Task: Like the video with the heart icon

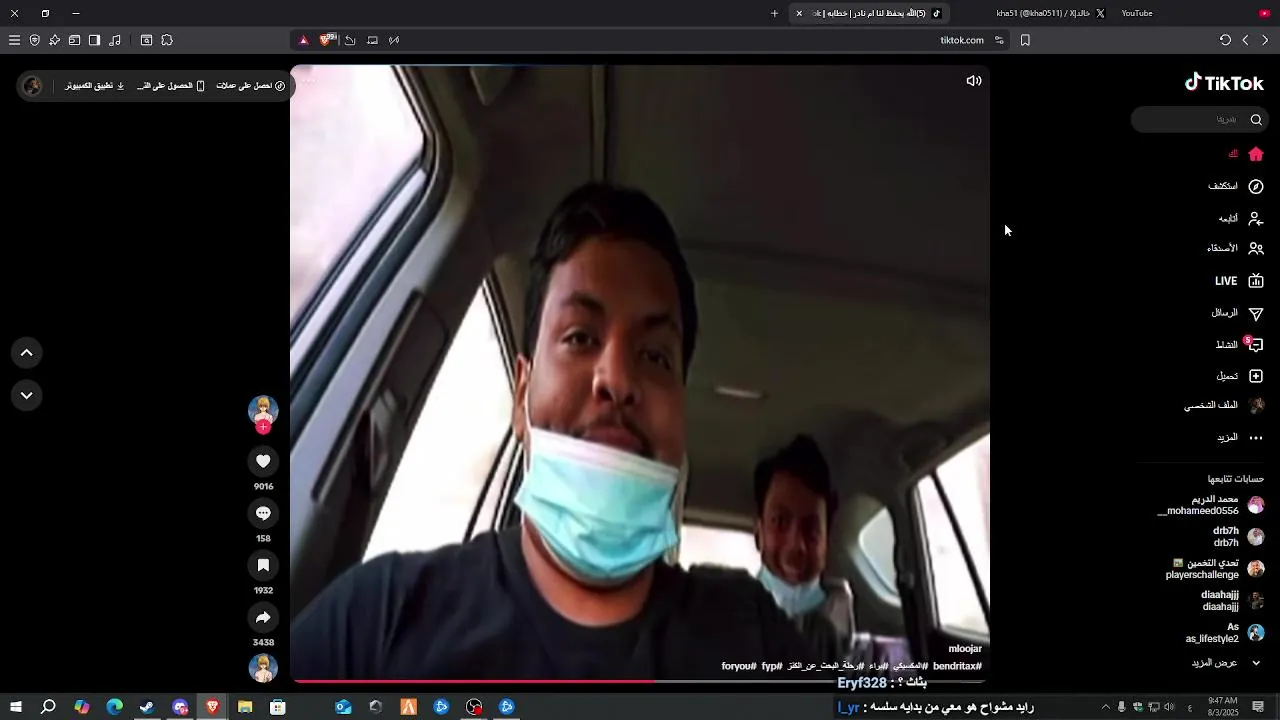Action: (263, 461)
